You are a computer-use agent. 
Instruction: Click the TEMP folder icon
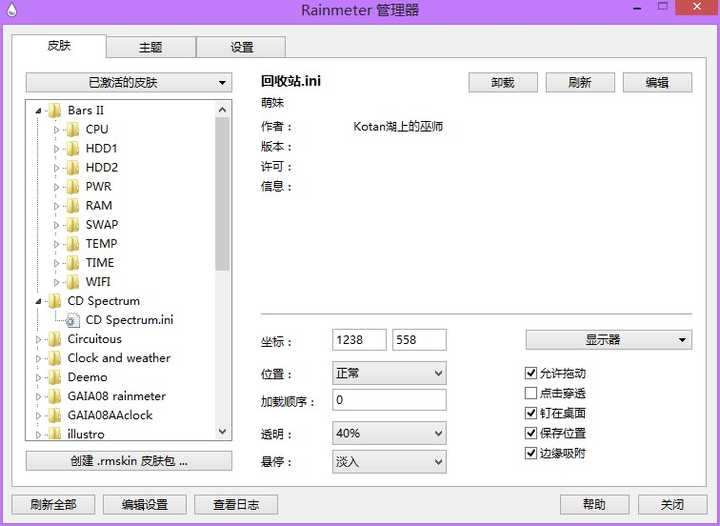[73, 244]
